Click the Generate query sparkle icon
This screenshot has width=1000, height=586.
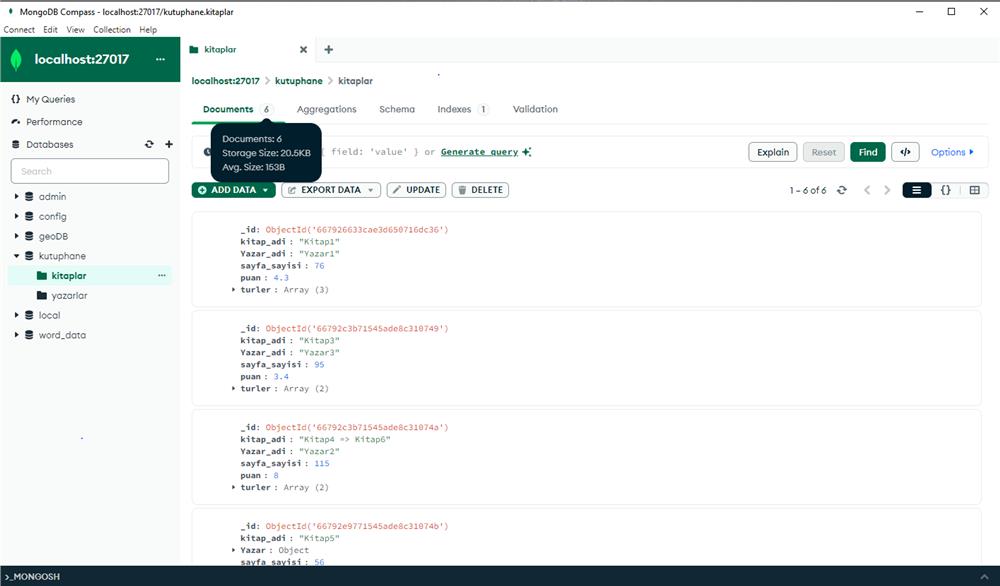tap(526, 152)
